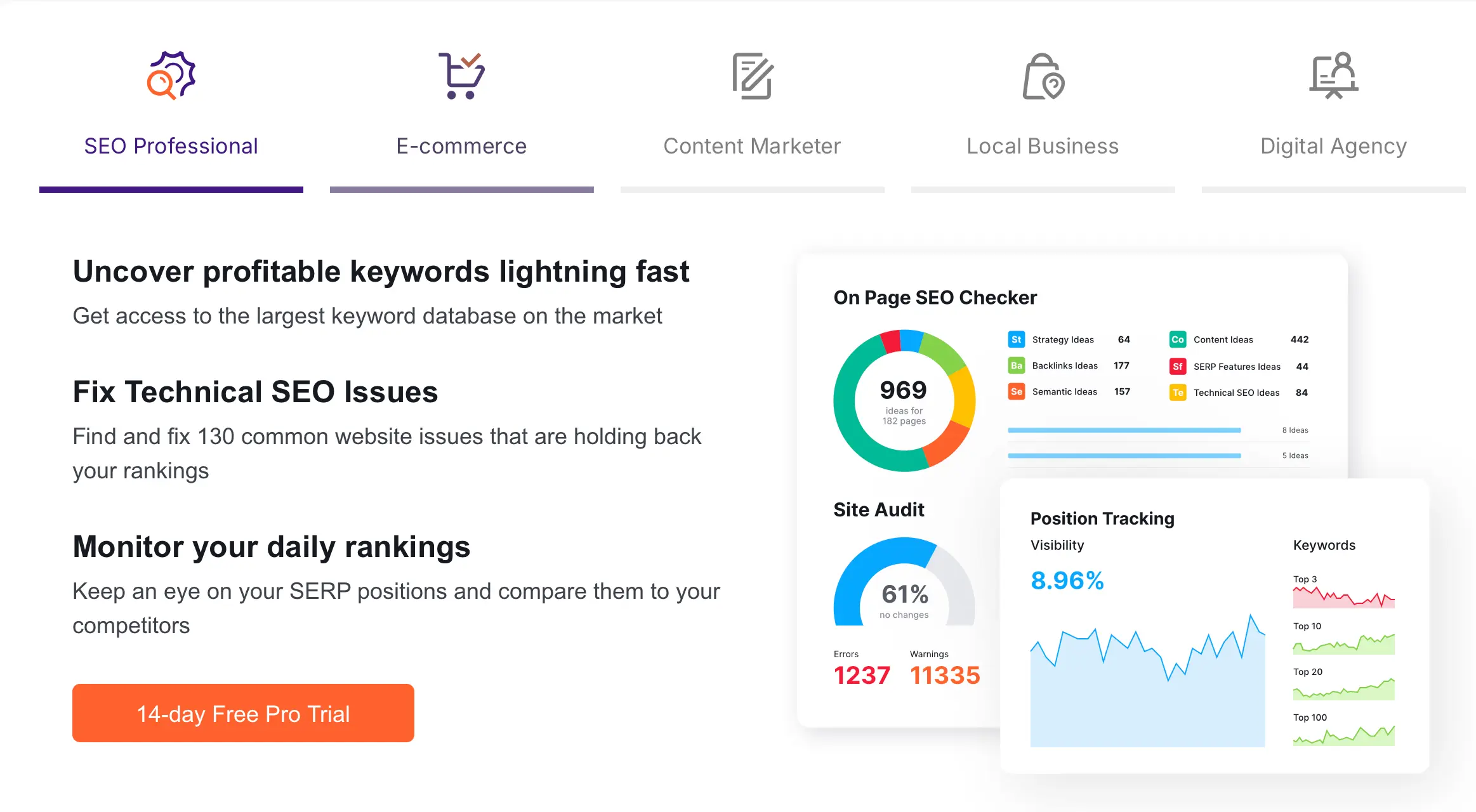Click the red 'Sf' SERP Features badge
Image resolution: width=1476 pixels, height=812 pixels.
[x=1178, y=366]
